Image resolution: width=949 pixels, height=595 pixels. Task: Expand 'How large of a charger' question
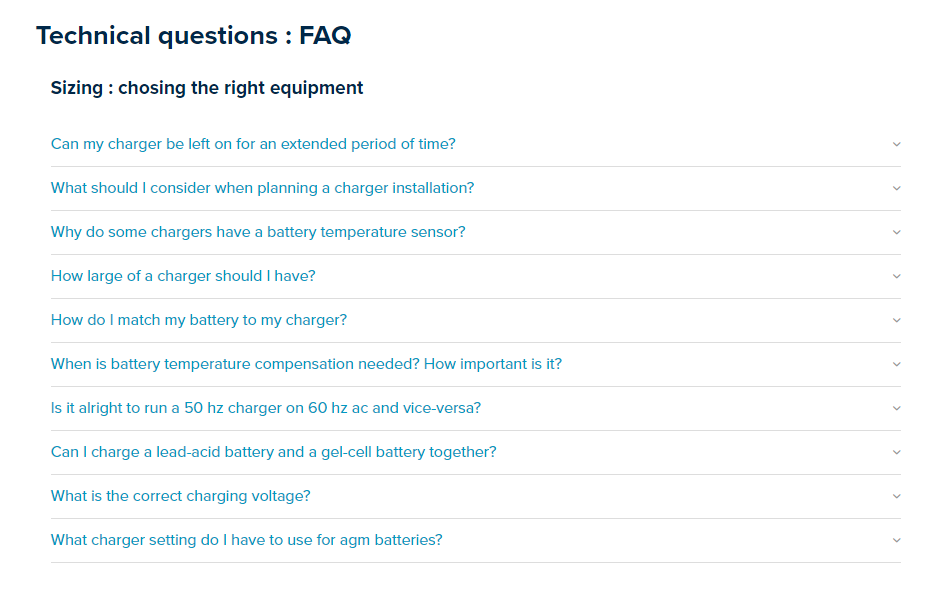point(183,276)
